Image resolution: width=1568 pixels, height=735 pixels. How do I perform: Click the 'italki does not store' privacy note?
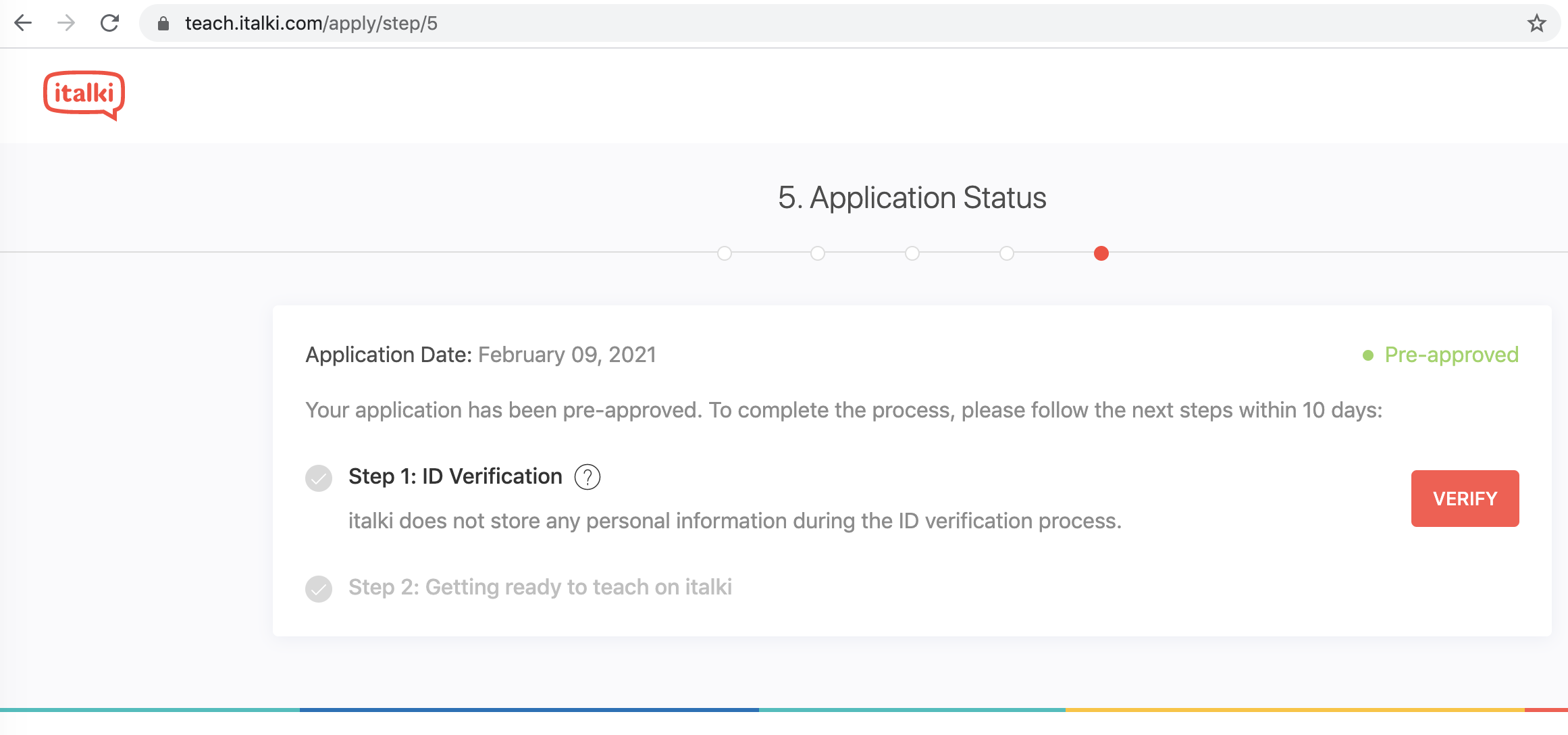coord(735,521)
